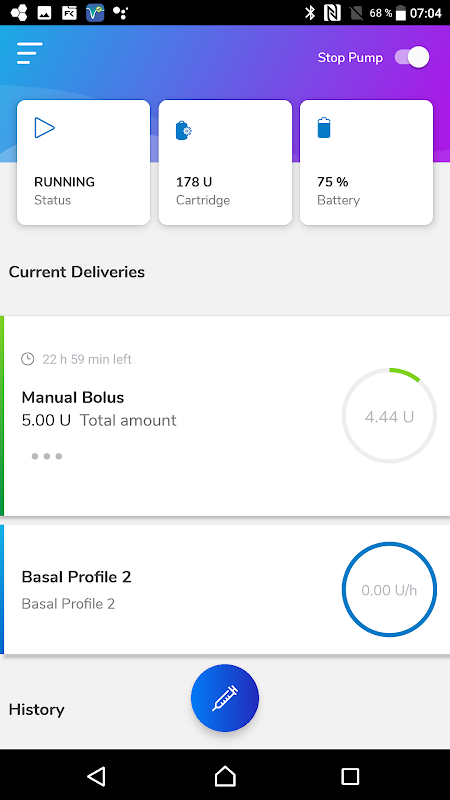Open the 178 U Cartridge card
Image resolution: width=450 pixels, height=800 pixels.
tap(225, 162)
